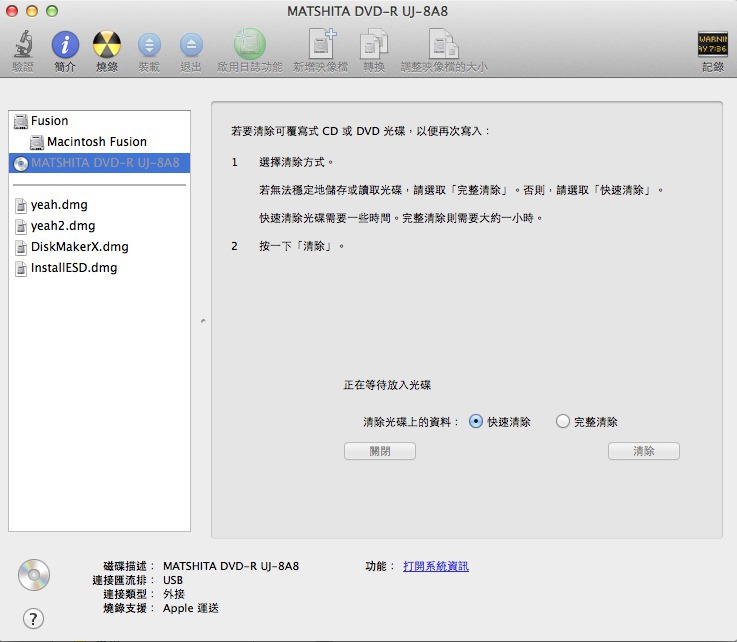Open the 記錄 (Log) warning icon
Image resolution: width=737 pixels, height=642 pixels.
pos(713,45)
